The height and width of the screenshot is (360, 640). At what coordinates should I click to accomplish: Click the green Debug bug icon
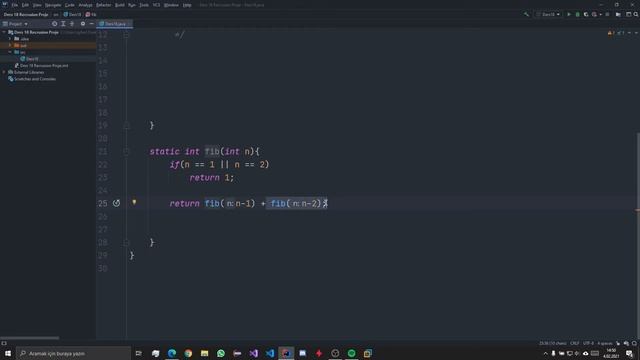pos(578,14)
